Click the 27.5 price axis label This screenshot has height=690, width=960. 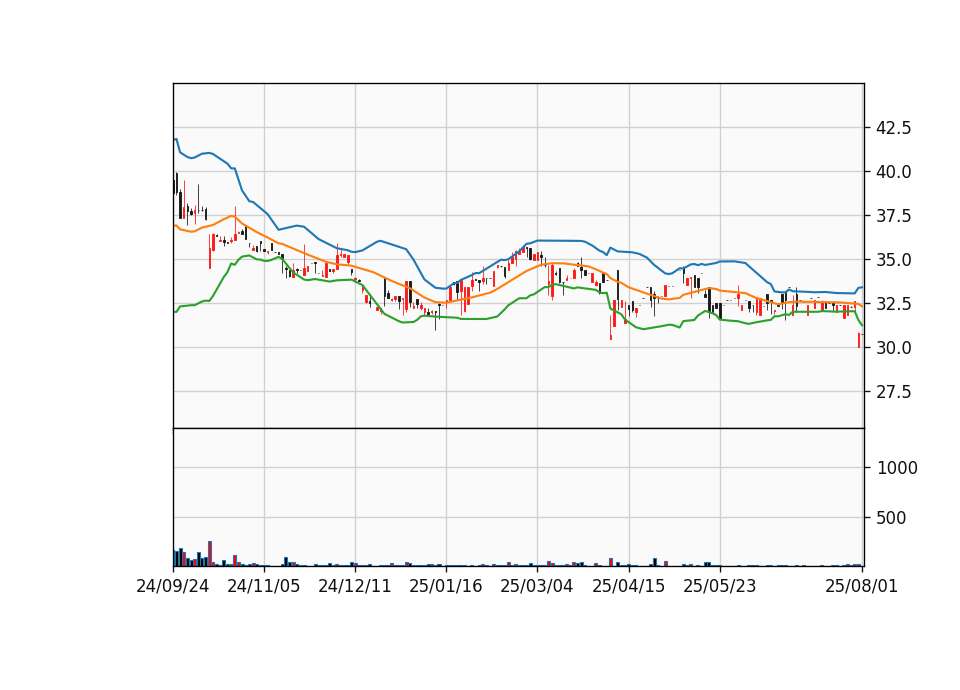[x=894, y=392]
